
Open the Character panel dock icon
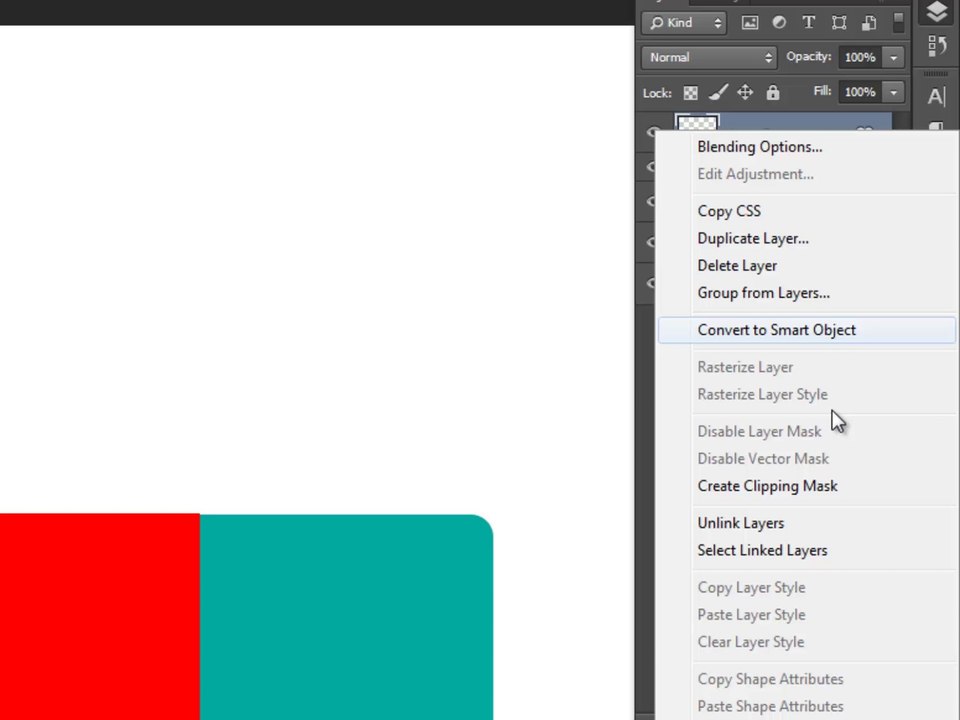[936, 97]
